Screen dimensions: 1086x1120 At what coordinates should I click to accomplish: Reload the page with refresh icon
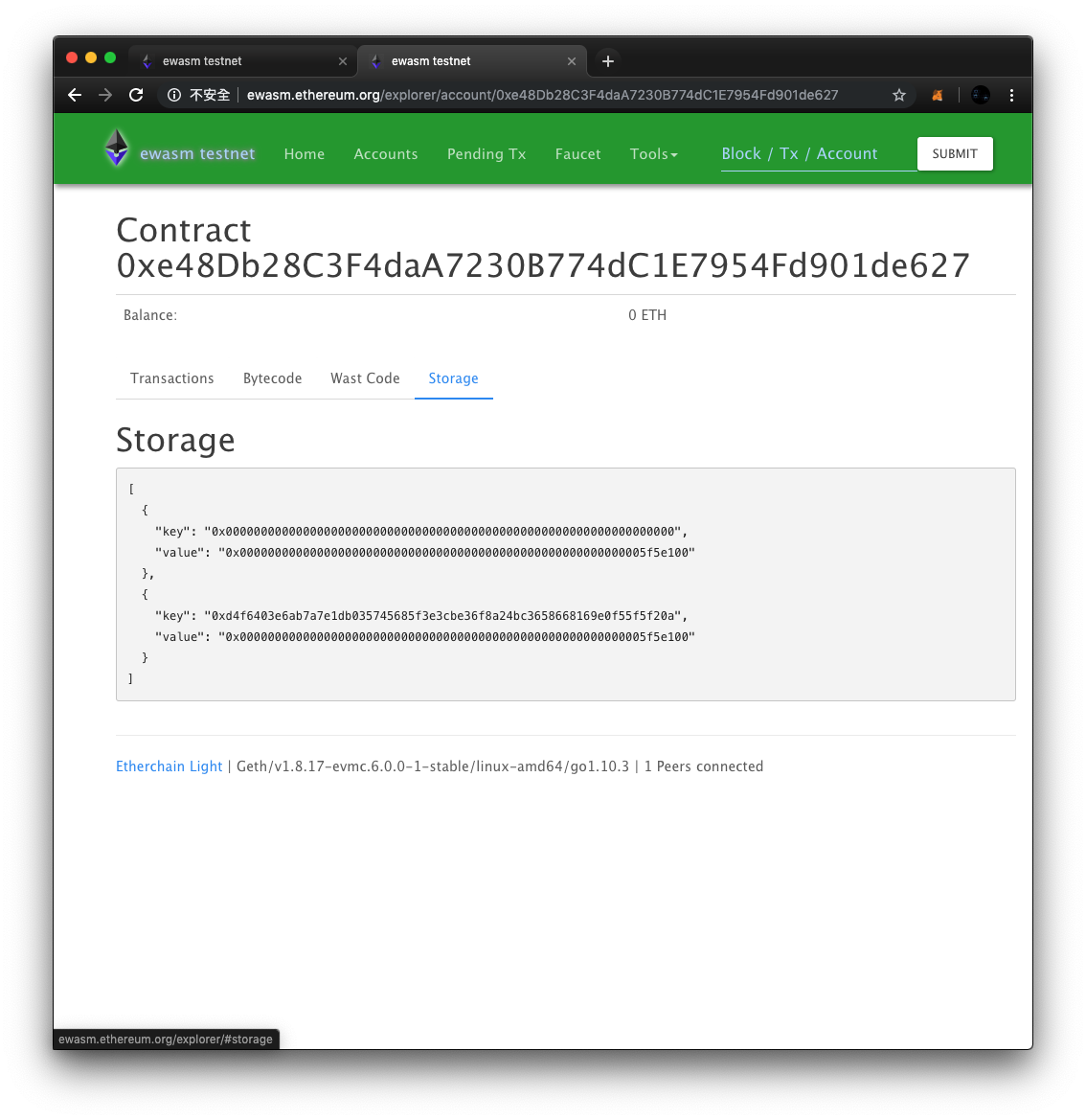tap(136, 95)
